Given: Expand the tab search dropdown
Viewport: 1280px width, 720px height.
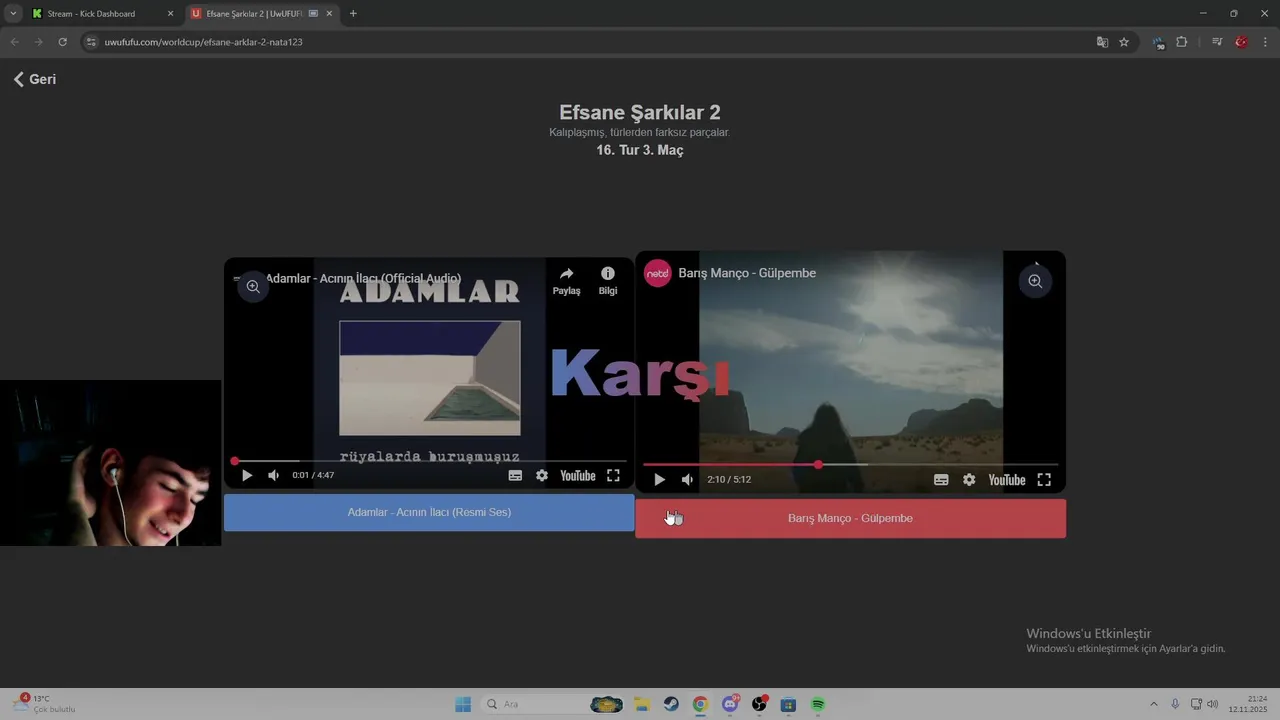Looking at the screenshot, I should coord(13,14).
